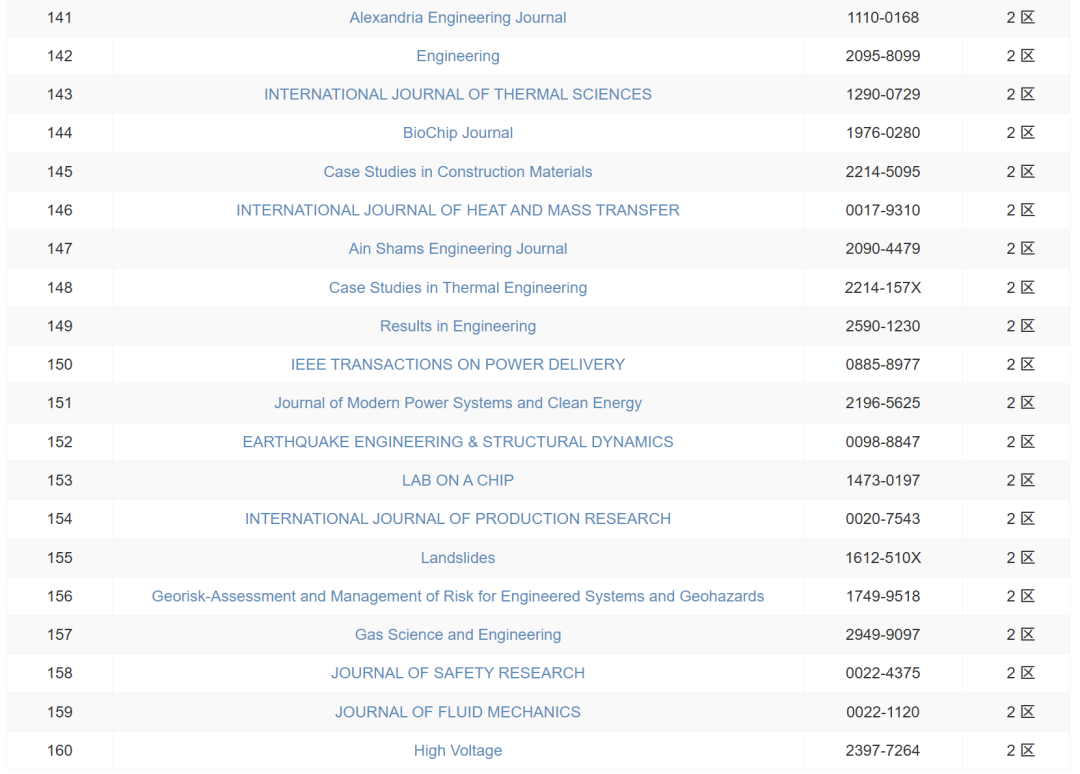Screen dimensions: 1080x774
Task: Select ISSN 2214-5095
Action: tap(882, 171)
